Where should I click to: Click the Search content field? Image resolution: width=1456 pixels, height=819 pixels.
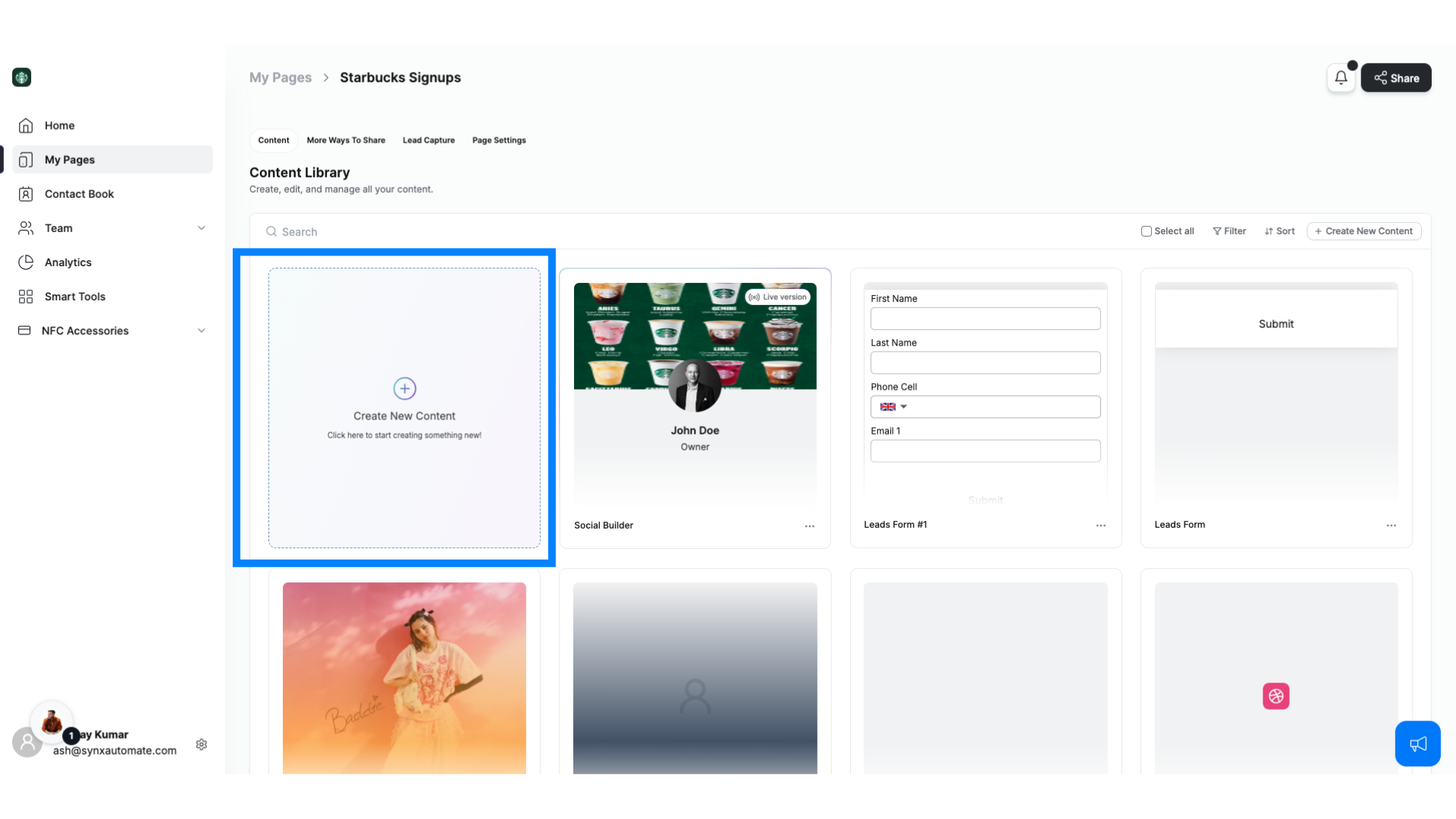[698, 232]
